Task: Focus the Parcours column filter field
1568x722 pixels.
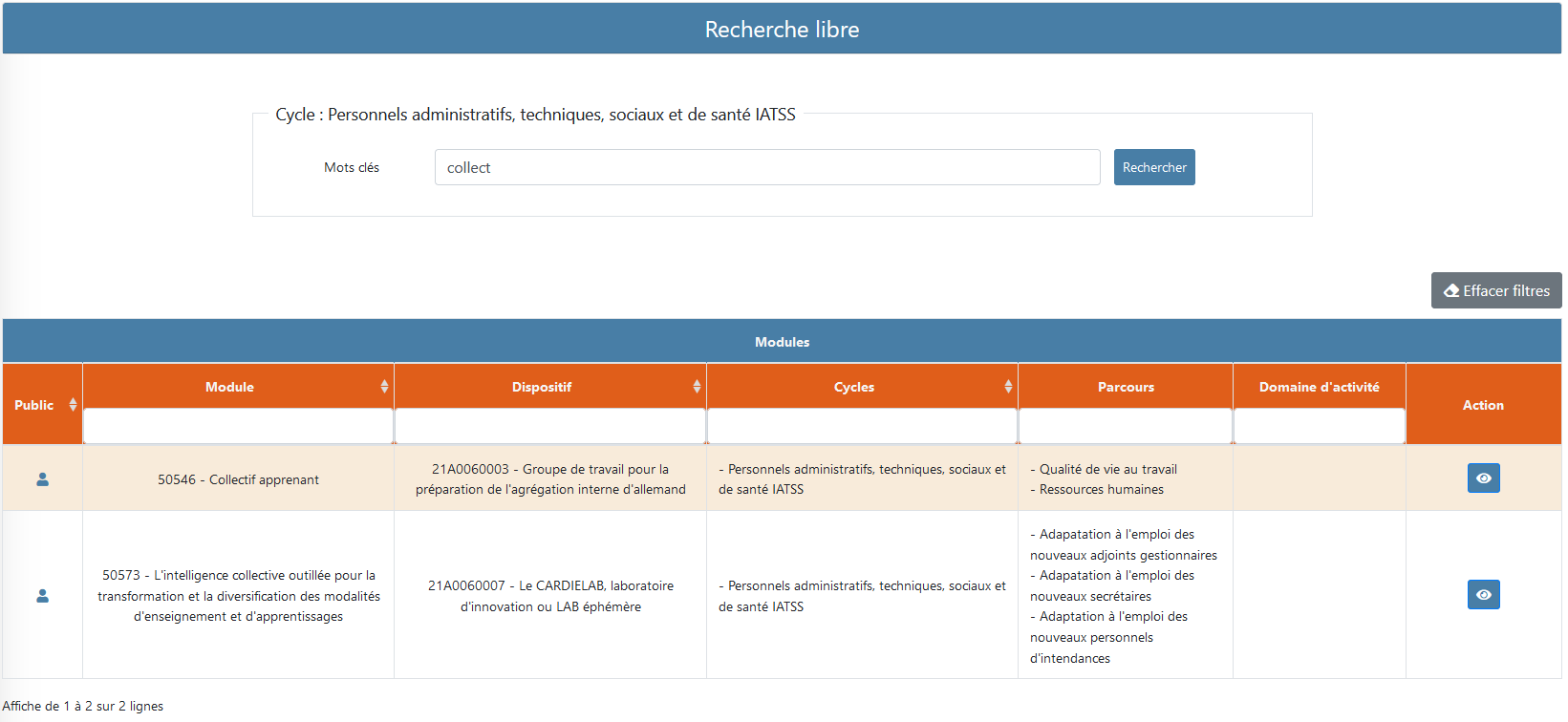Action: click(x=1126, y=426)
